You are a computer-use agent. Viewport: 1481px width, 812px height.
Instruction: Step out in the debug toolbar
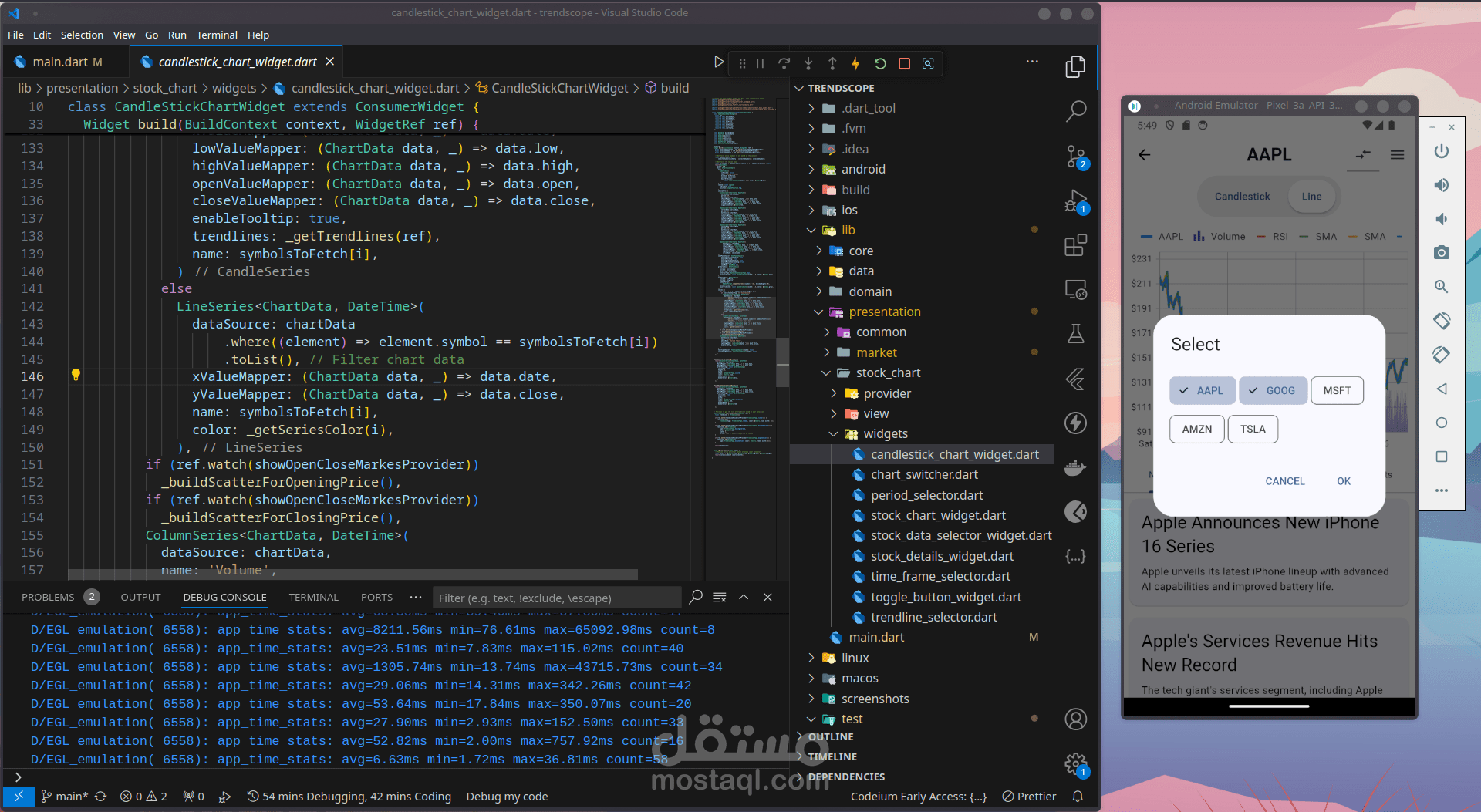[832, 63]
